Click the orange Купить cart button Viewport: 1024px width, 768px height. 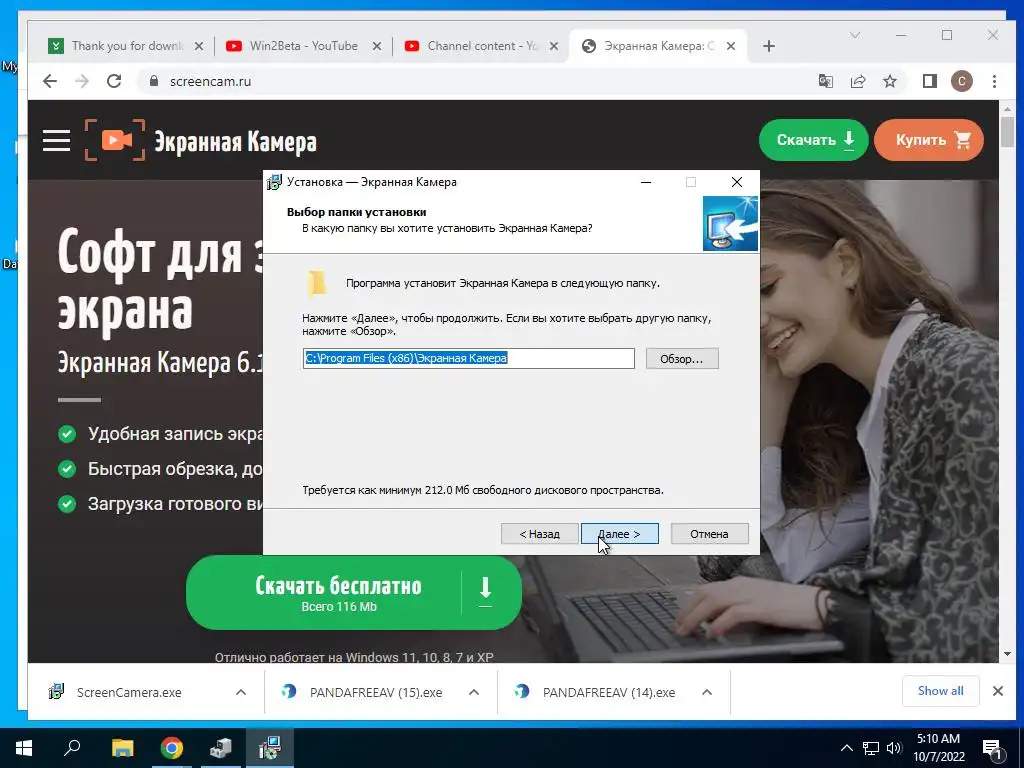[929, 140]
